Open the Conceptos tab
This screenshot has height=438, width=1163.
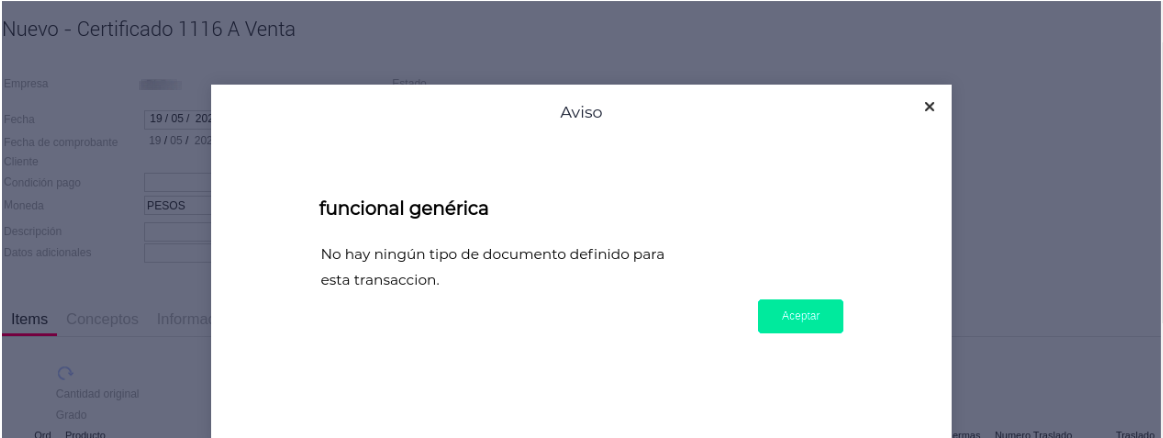click(102, 319)
